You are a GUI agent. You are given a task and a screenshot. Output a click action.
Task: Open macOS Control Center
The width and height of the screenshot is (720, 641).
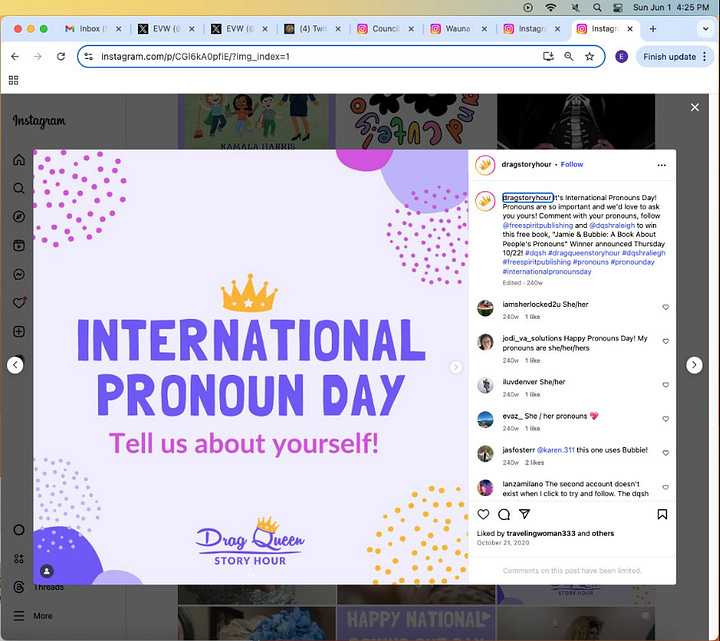[618, 7]
